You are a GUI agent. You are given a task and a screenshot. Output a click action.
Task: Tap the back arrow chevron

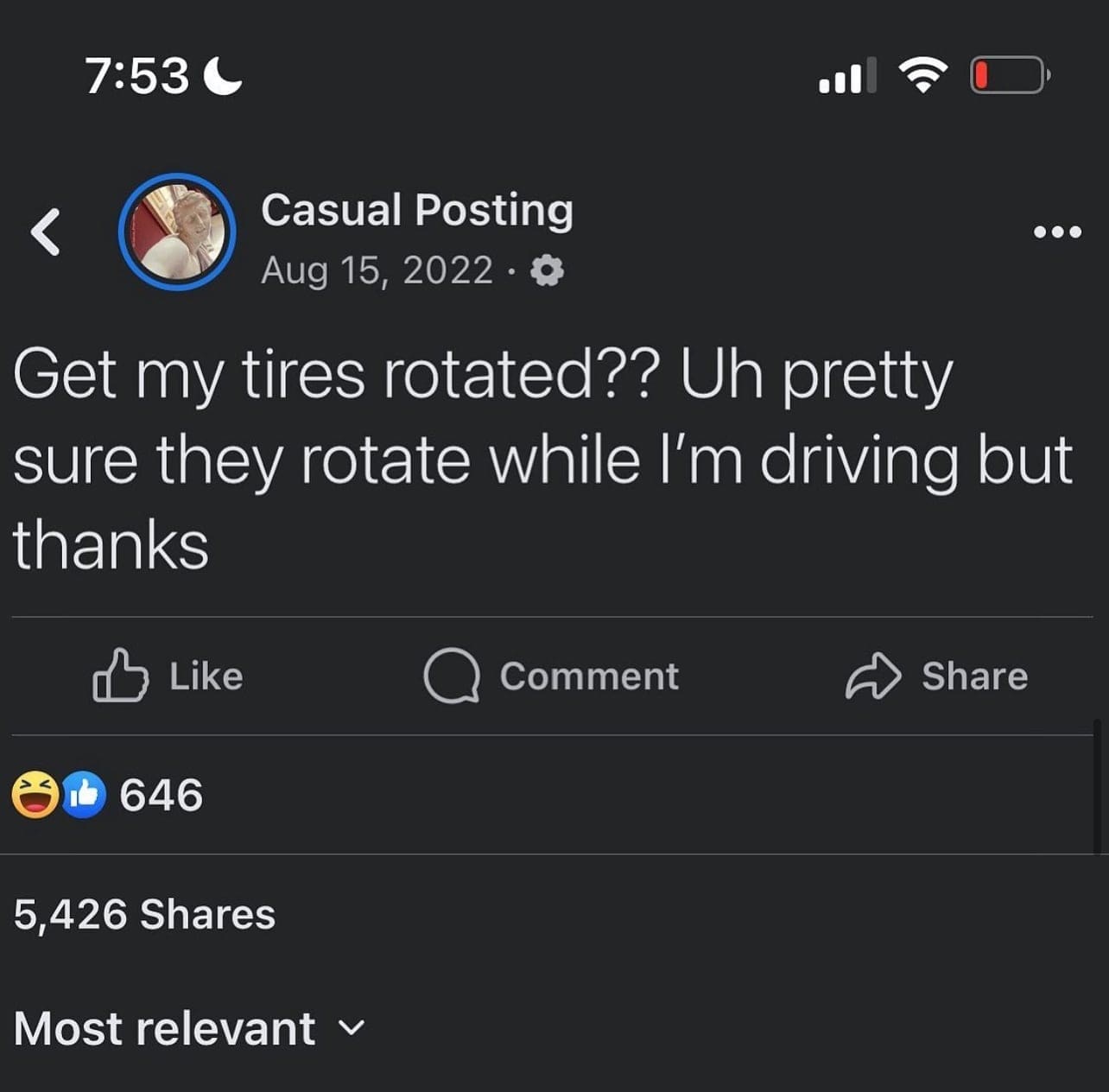[x=46, y=232]
